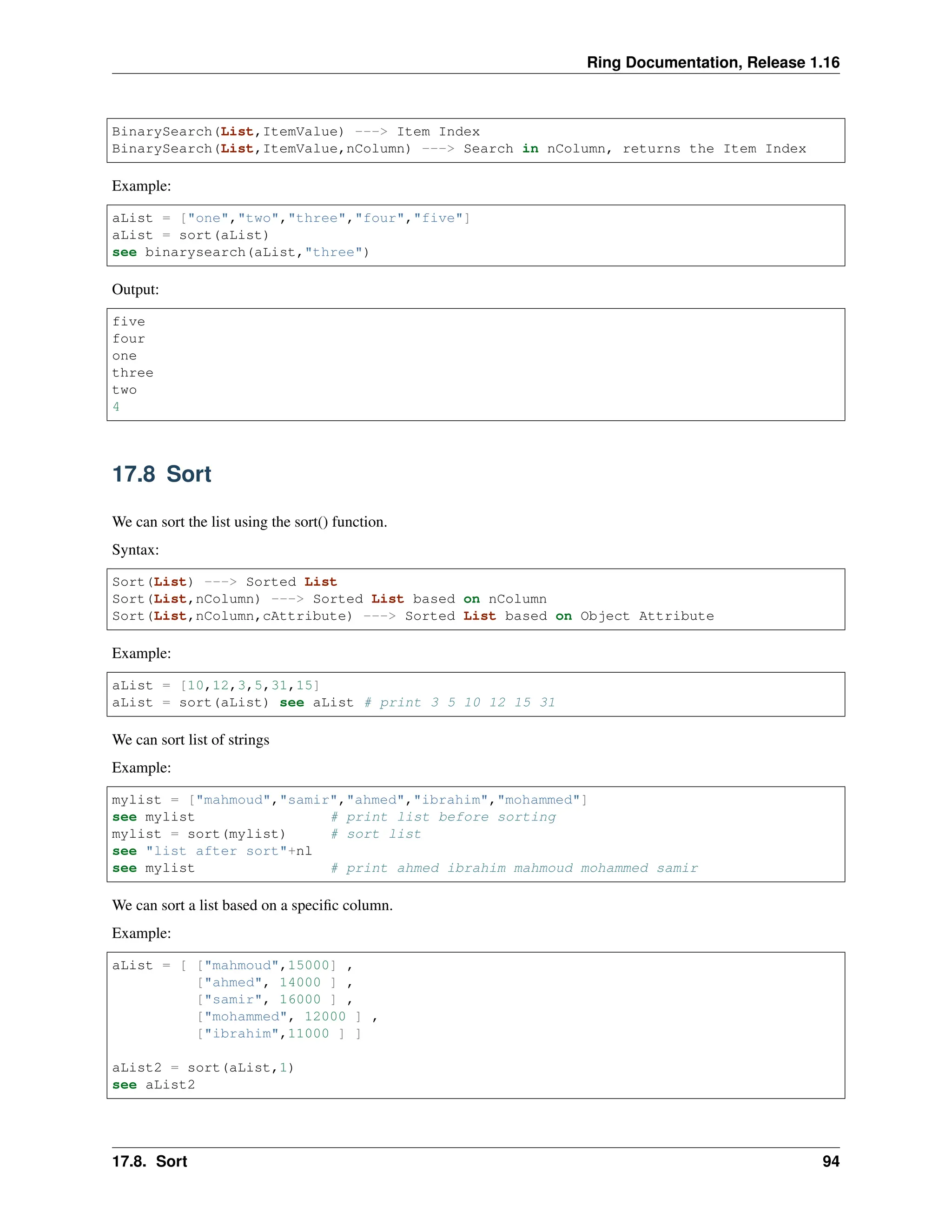Click the word three in output
Screen dimensions: 952x1232
pos(132,373)
